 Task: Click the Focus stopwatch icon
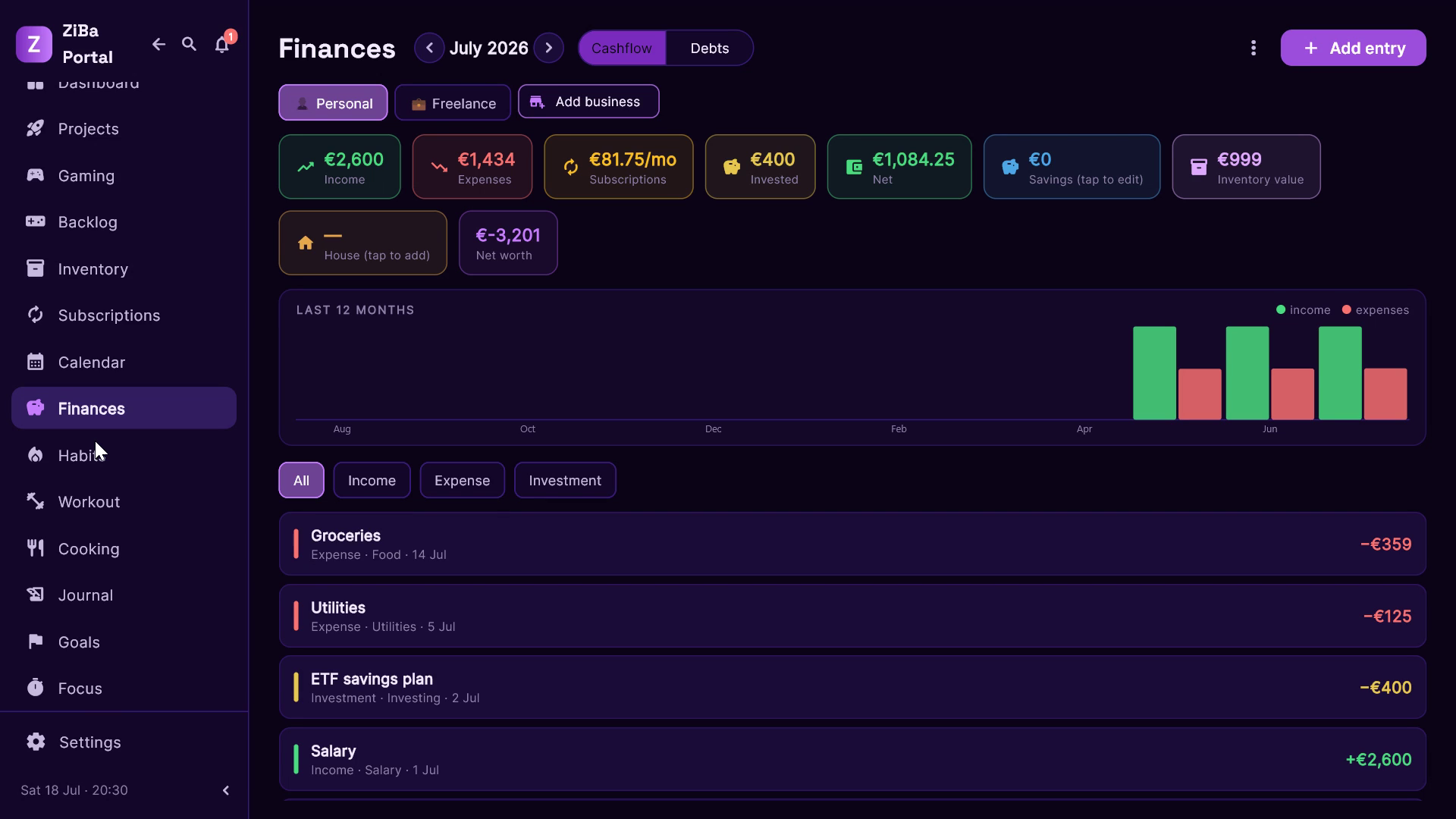[36, 688]
